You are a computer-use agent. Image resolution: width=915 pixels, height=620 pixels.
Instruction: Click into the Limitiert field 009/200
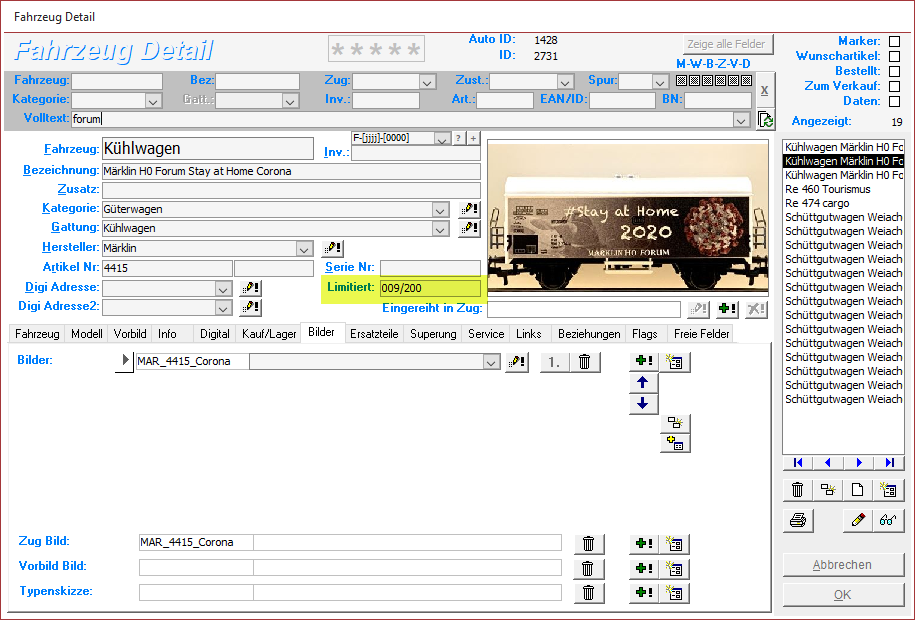click(430, 288)
